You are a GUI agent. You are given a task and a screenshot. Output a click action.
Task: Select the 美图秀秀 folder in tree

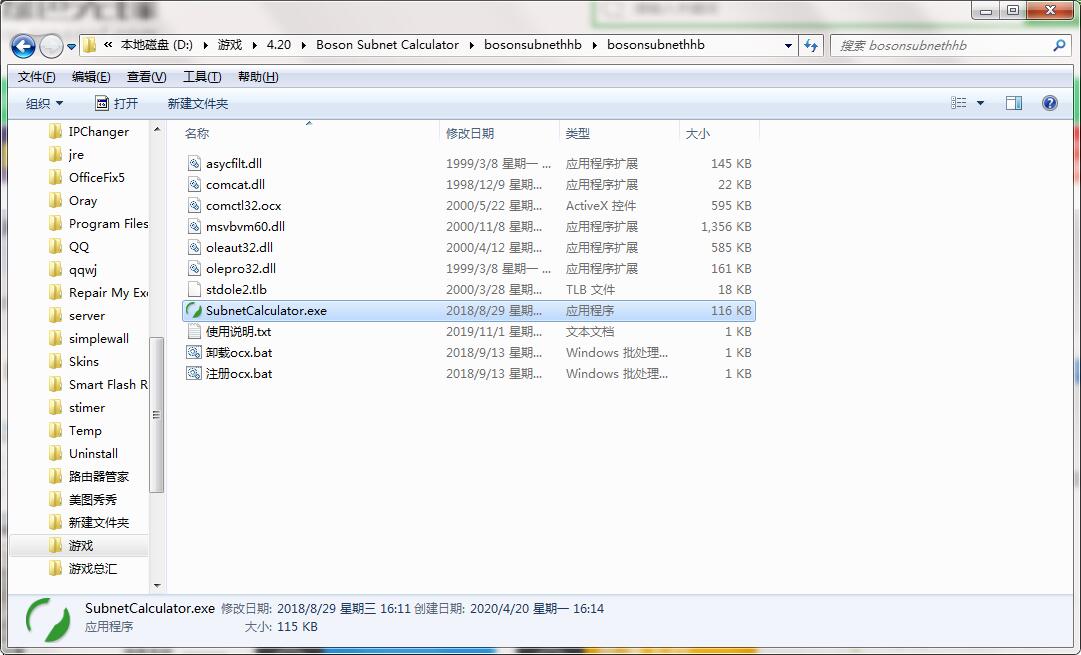(x=83, y=500)
